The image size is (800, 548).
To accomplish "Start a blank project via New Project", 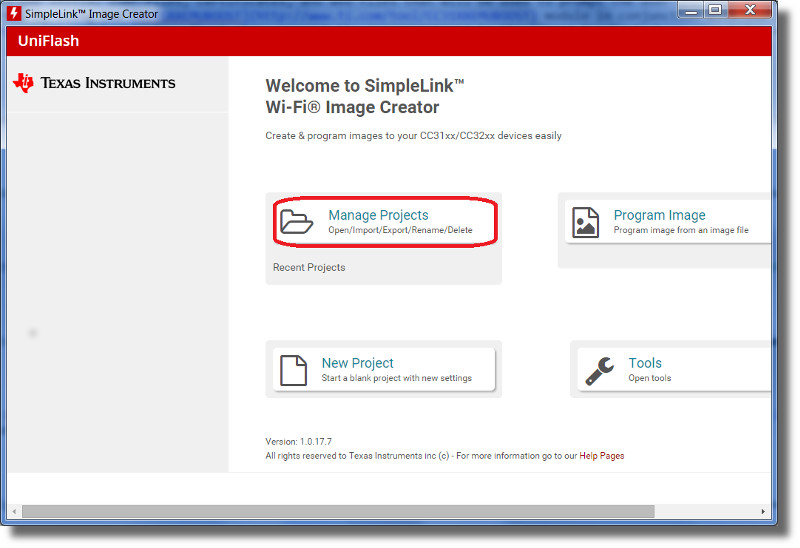I will [358, 363].
